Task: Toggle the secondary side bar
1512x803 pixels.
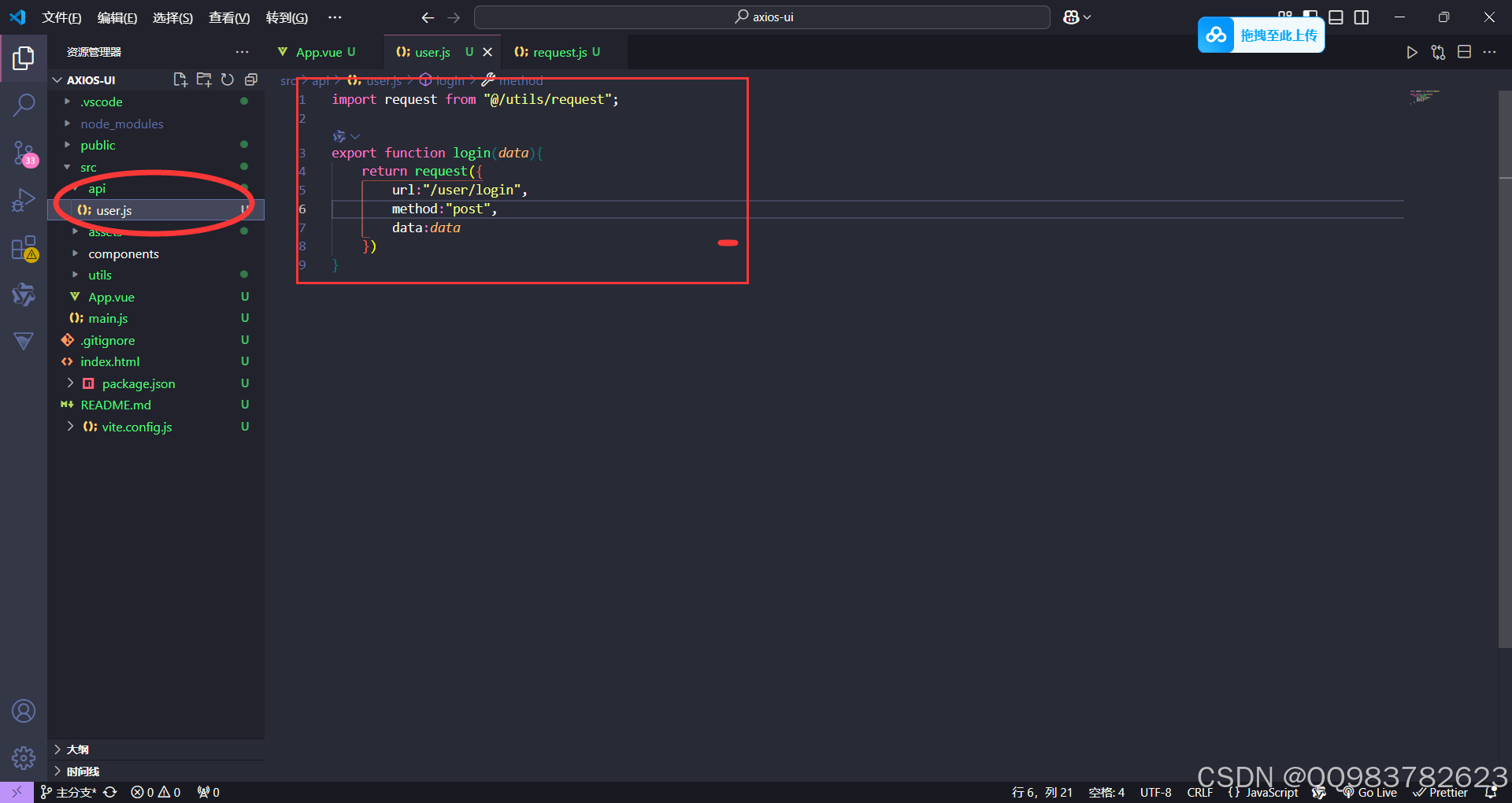Action: pyautogui.click(x=1362, y=17)
